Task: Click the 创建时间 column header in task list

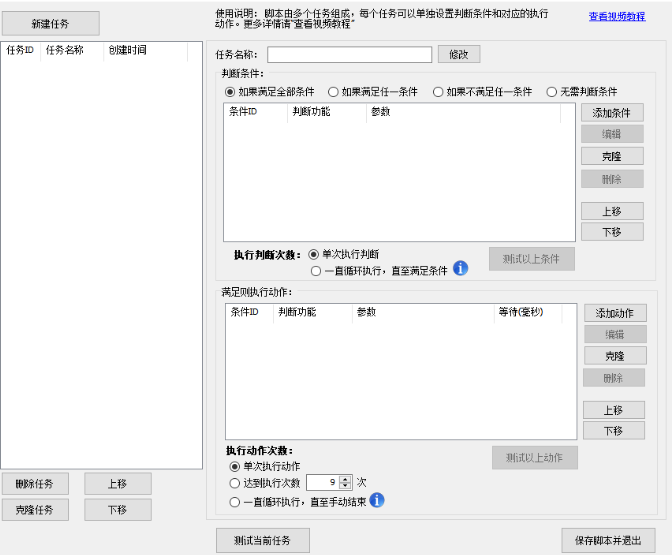Action: click(x=126, y=50)
